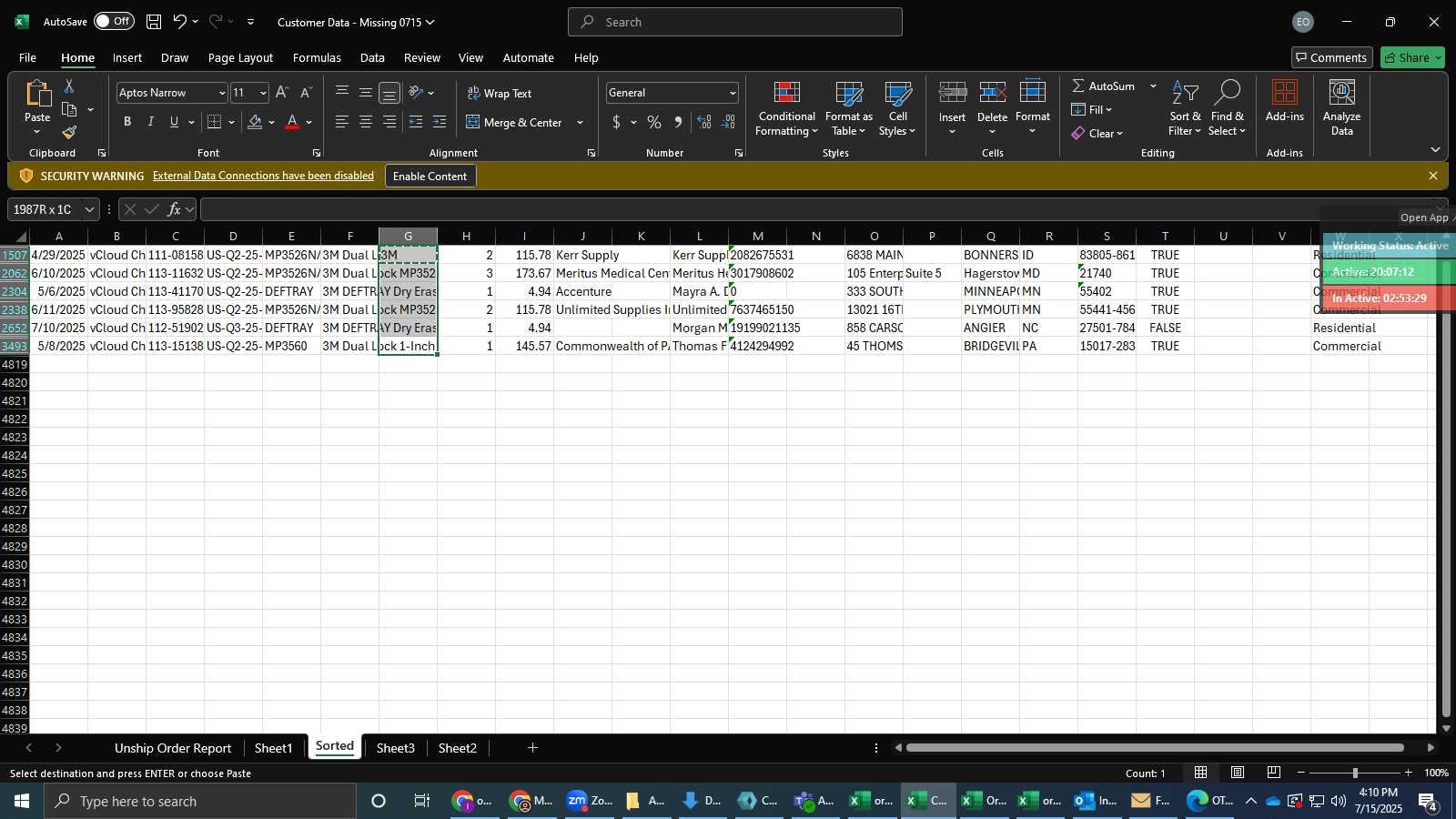Open Sort & Filter dropdown
This screenshot has height=819, width=1456.
click(1185, 108)
